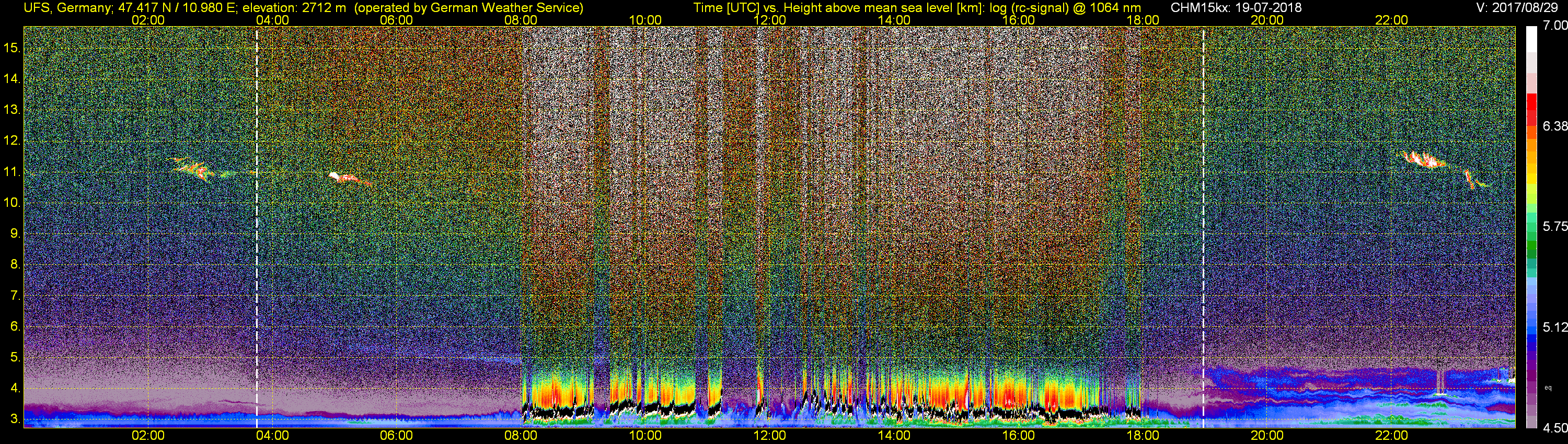Image resolution: width=1568 pixels, height=444 pixels.
Task: Click the 4.50 color scale label
Action: 1554,428
